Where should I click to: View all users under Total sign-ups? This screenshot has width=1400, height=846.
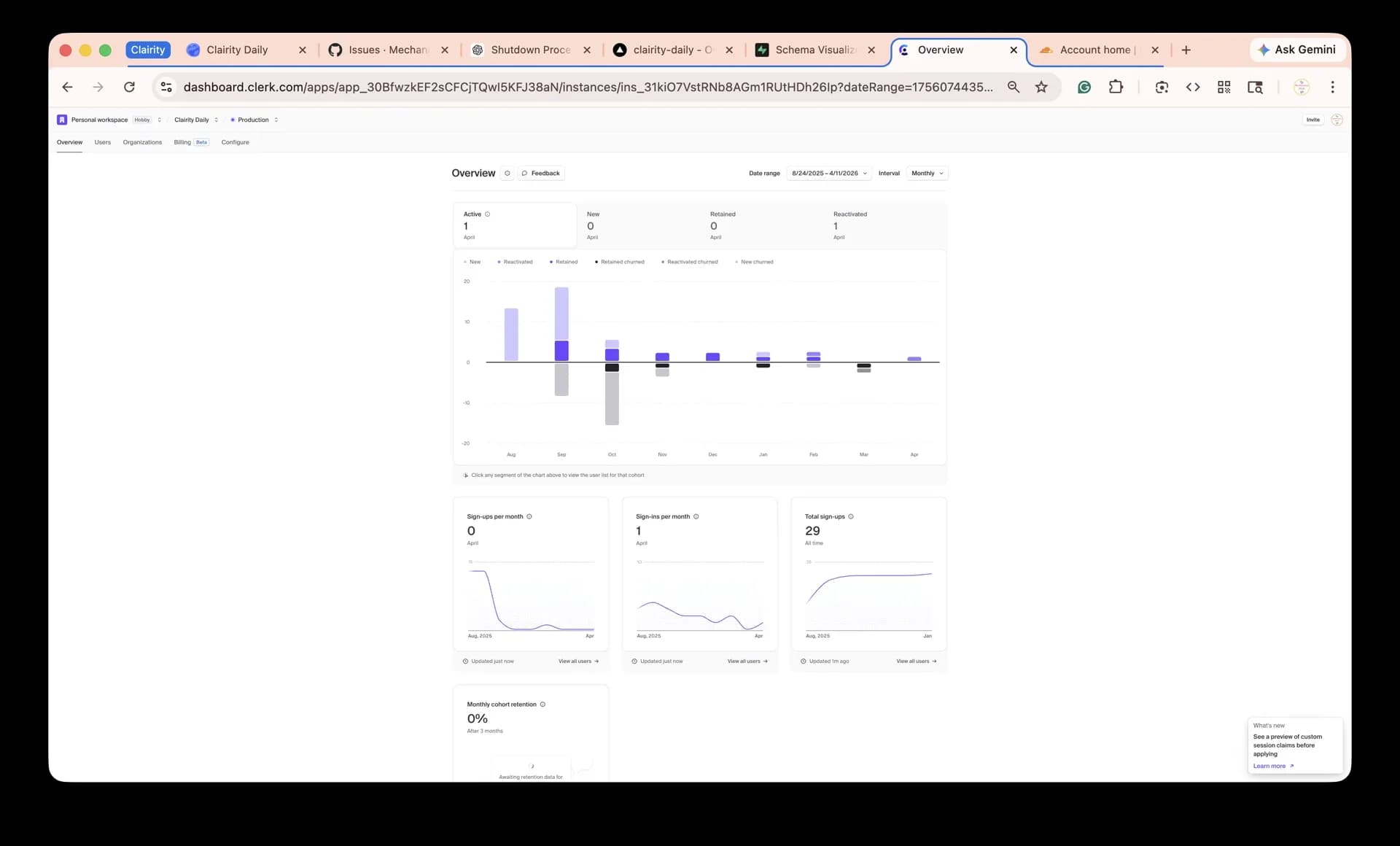(x=917, y=661)
